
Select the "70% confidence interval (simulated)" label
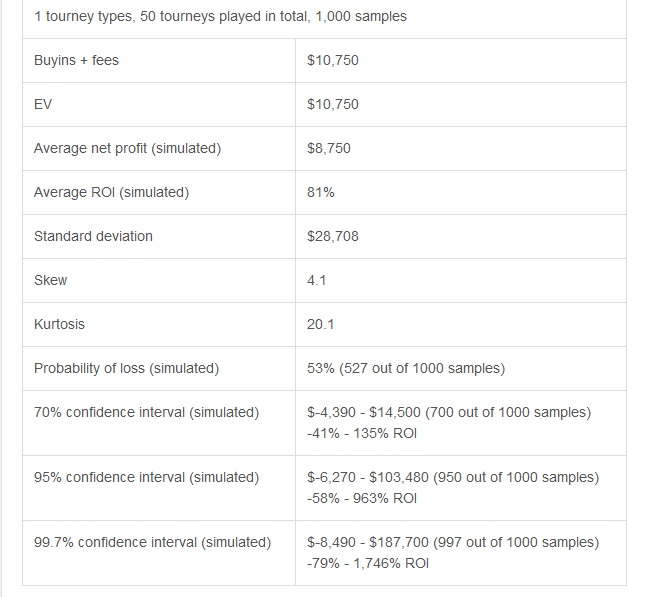146,412
